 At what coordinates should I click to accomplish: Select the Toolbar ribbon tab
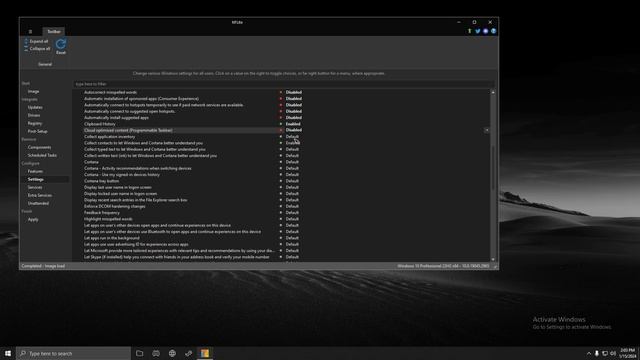pos(53,31)
